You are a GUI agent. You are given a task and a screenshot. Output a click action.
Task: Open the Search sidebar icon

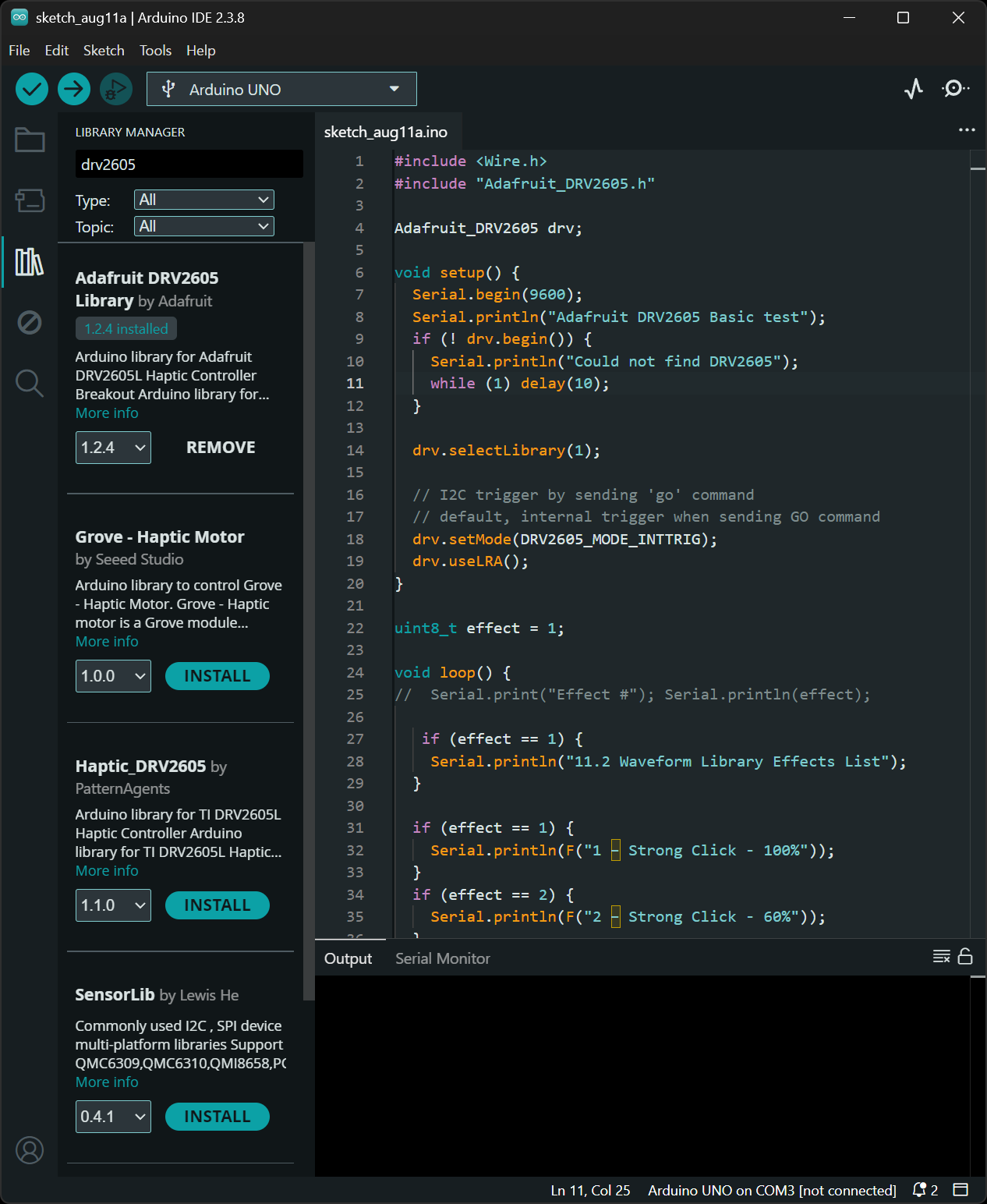pos(30,383)
